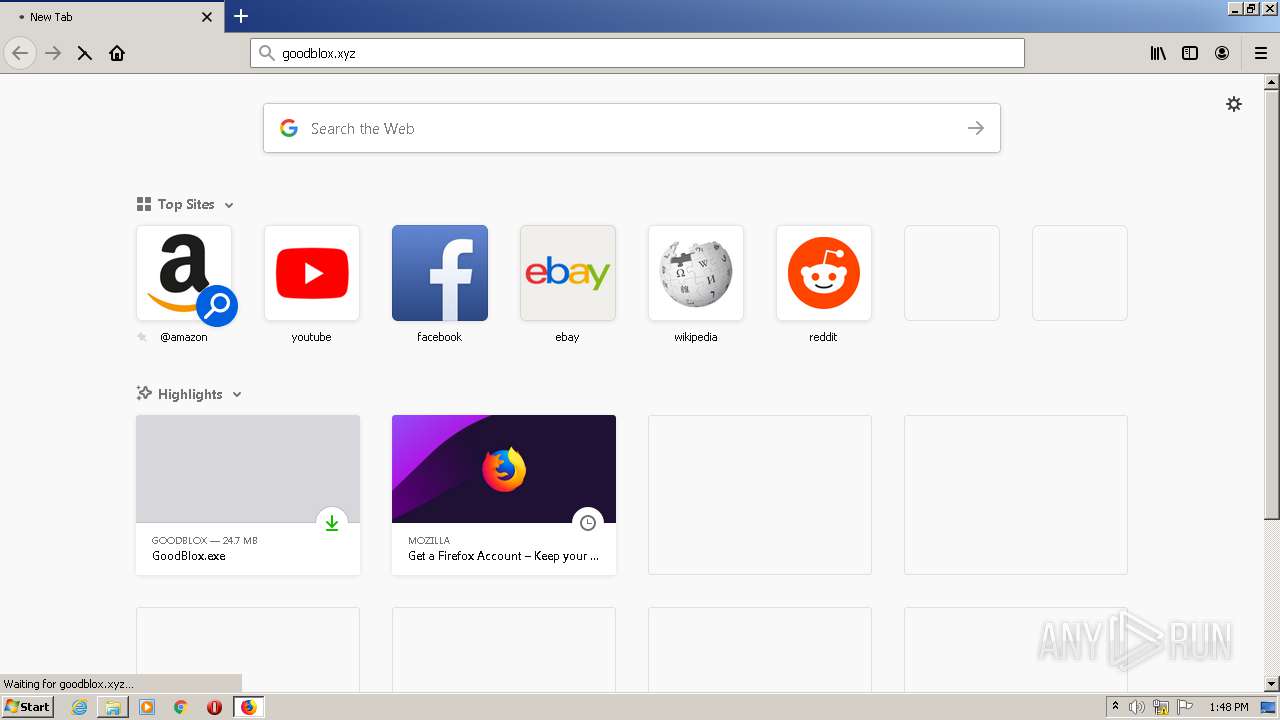Go back with the back arrow button
This screenshot has width=1280, height=720.
[x=20, y=53]
